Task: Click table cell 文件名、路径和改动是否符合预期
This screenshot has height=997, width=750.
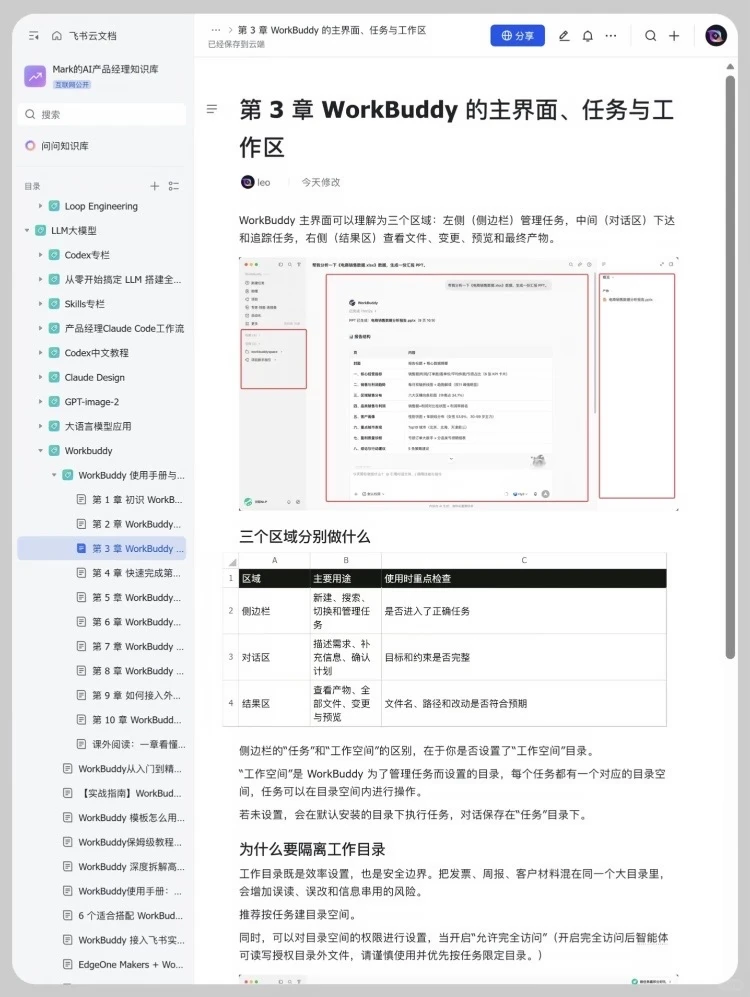Action: [x=524, y=703]
